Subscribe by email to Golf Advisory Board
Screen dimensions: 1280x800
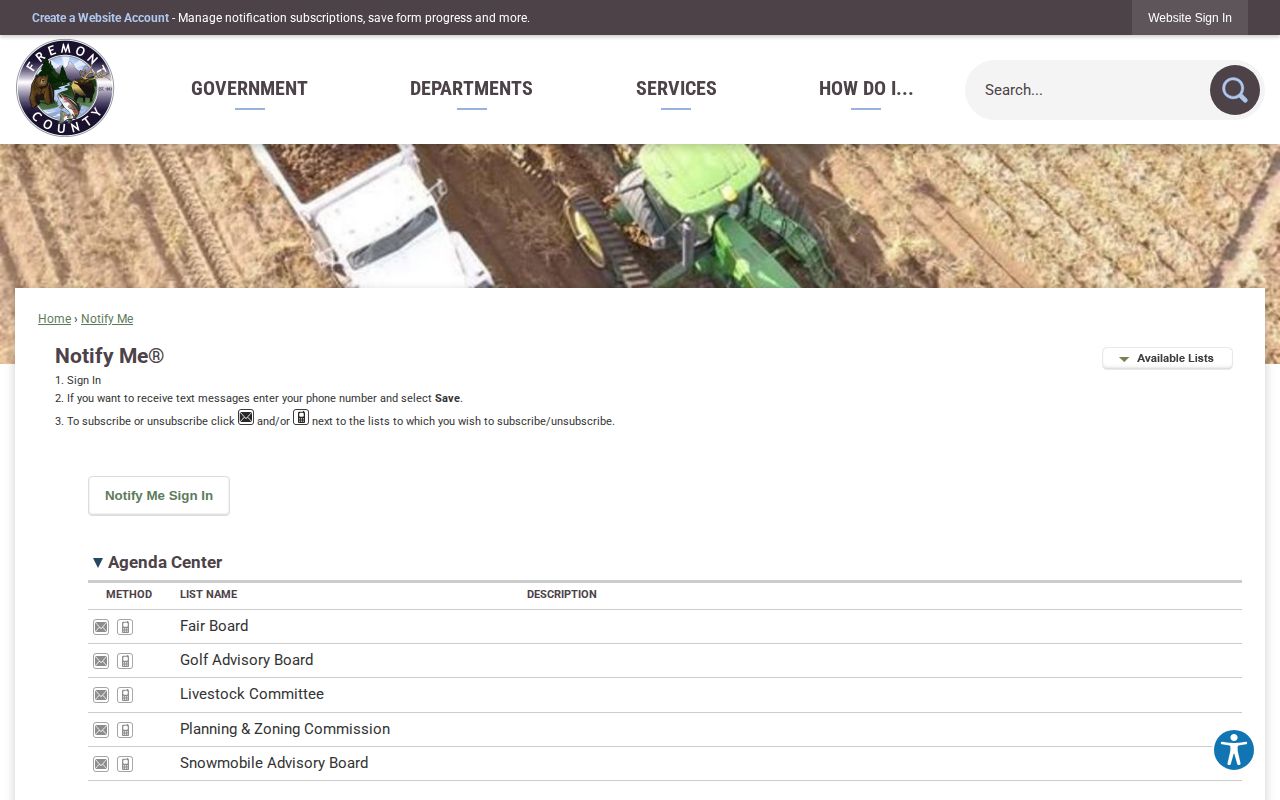(x=101, y=661)
